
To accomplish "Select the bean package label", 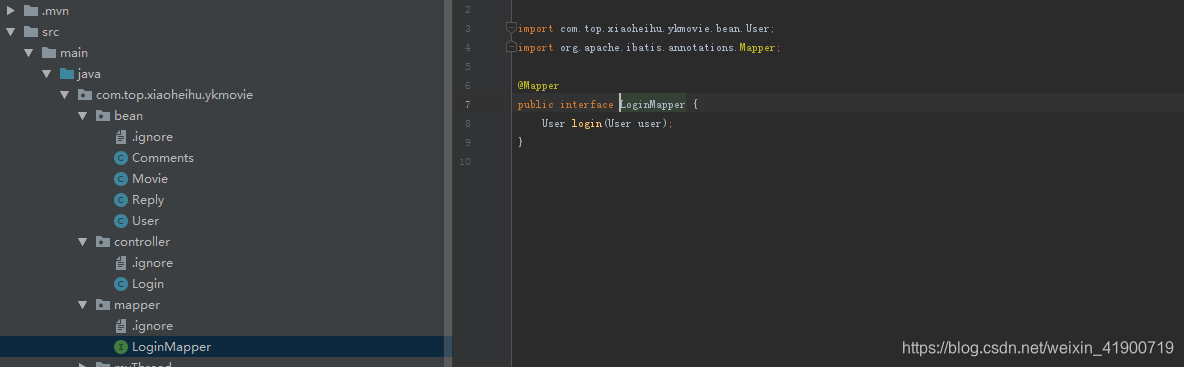I will point(128,116).
